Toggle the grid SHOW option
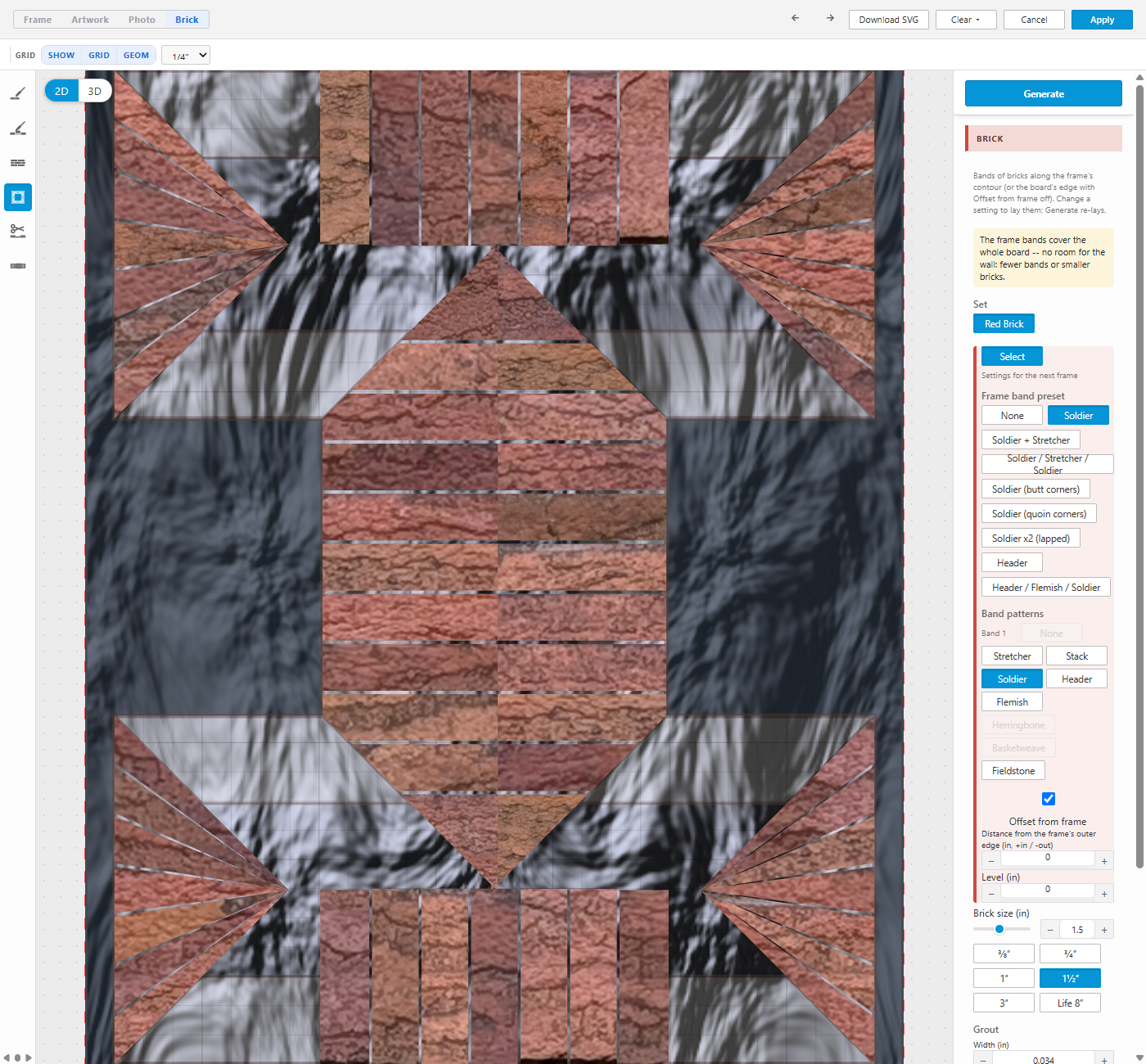This screenshot has height=1064, width=1146. point(61,55)
